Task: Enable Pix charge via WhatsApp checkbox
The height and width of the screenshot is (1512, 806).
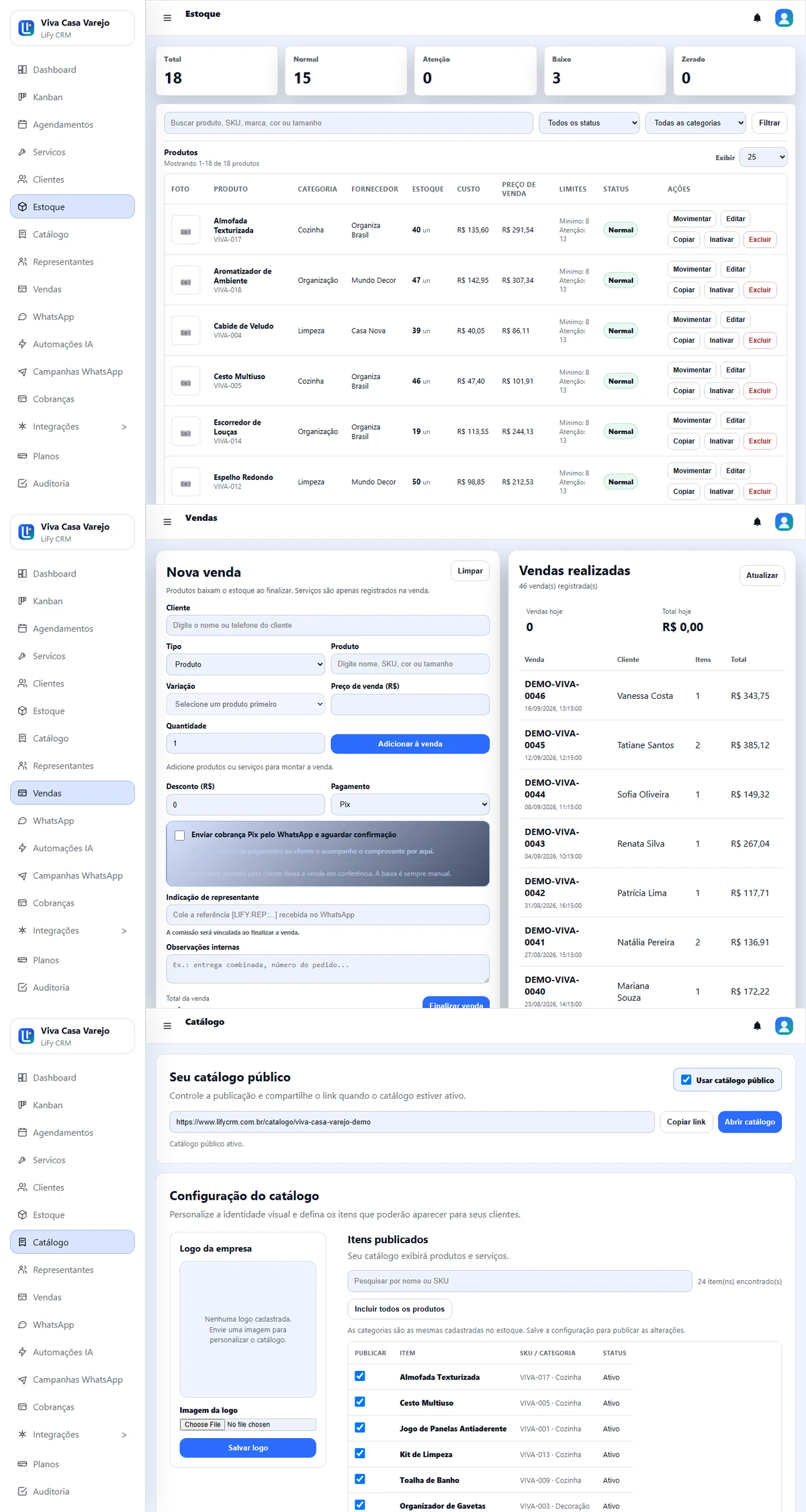Action: [179, 835]
